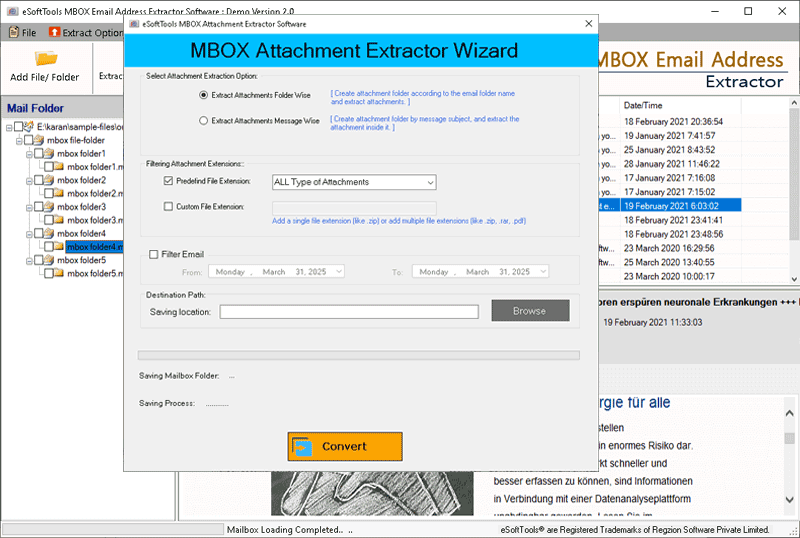Select the mbox folder1.mbox tree item
The width and height of the screenshot is (800, 538).
coord(94,166)
